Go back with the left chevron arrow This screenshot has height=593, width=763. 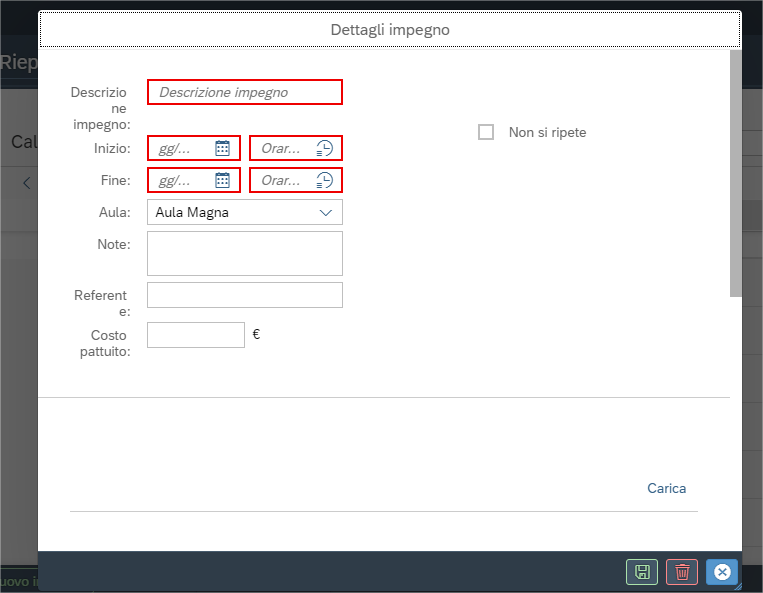(27, 183)
